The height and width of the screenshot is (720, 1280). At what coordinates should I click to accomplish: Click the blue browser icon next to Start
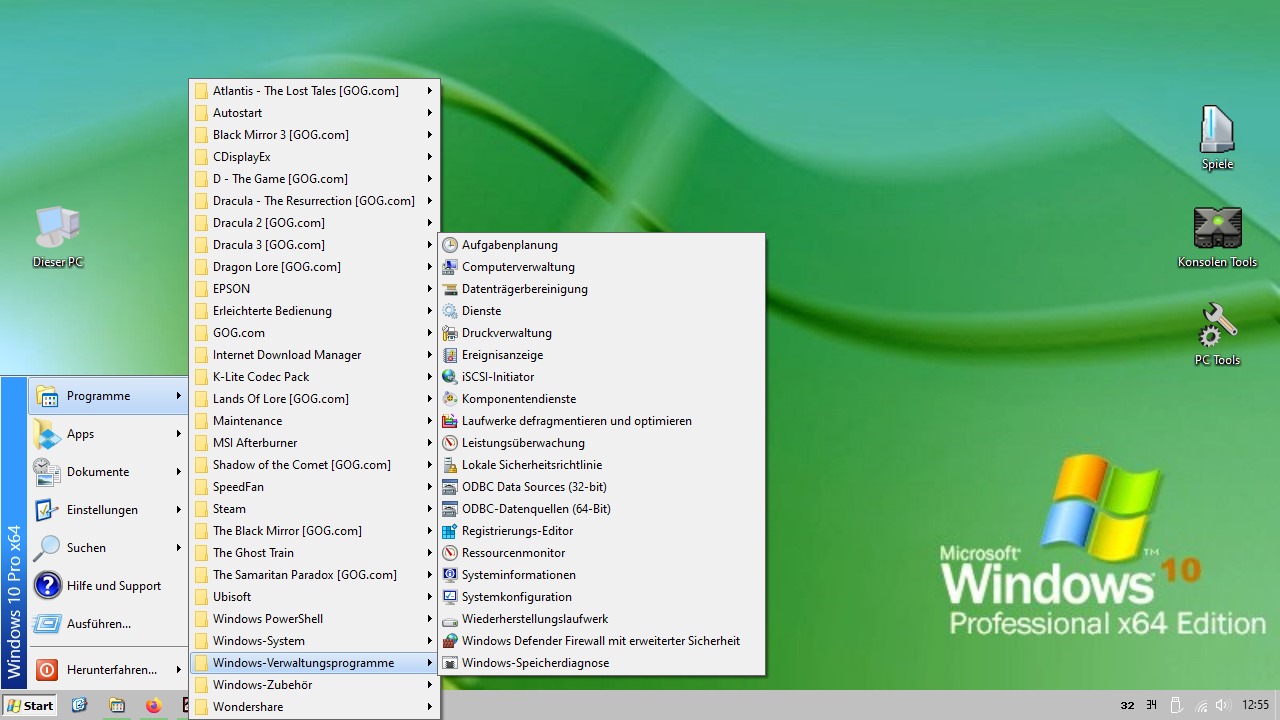pos(79,705)
